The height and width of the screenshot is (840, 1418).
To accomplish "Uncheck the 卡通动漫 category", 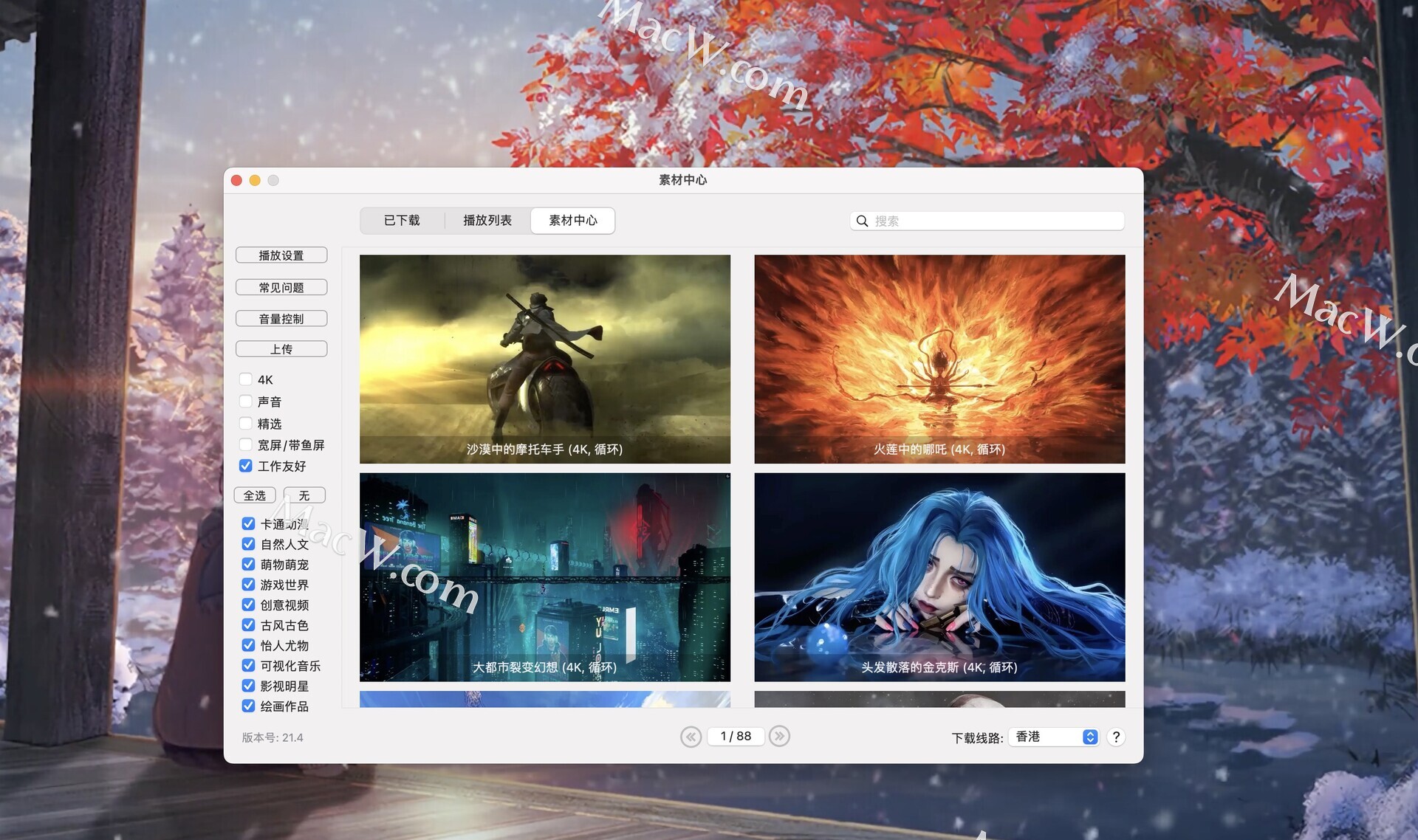I will [x=249, y=523].
